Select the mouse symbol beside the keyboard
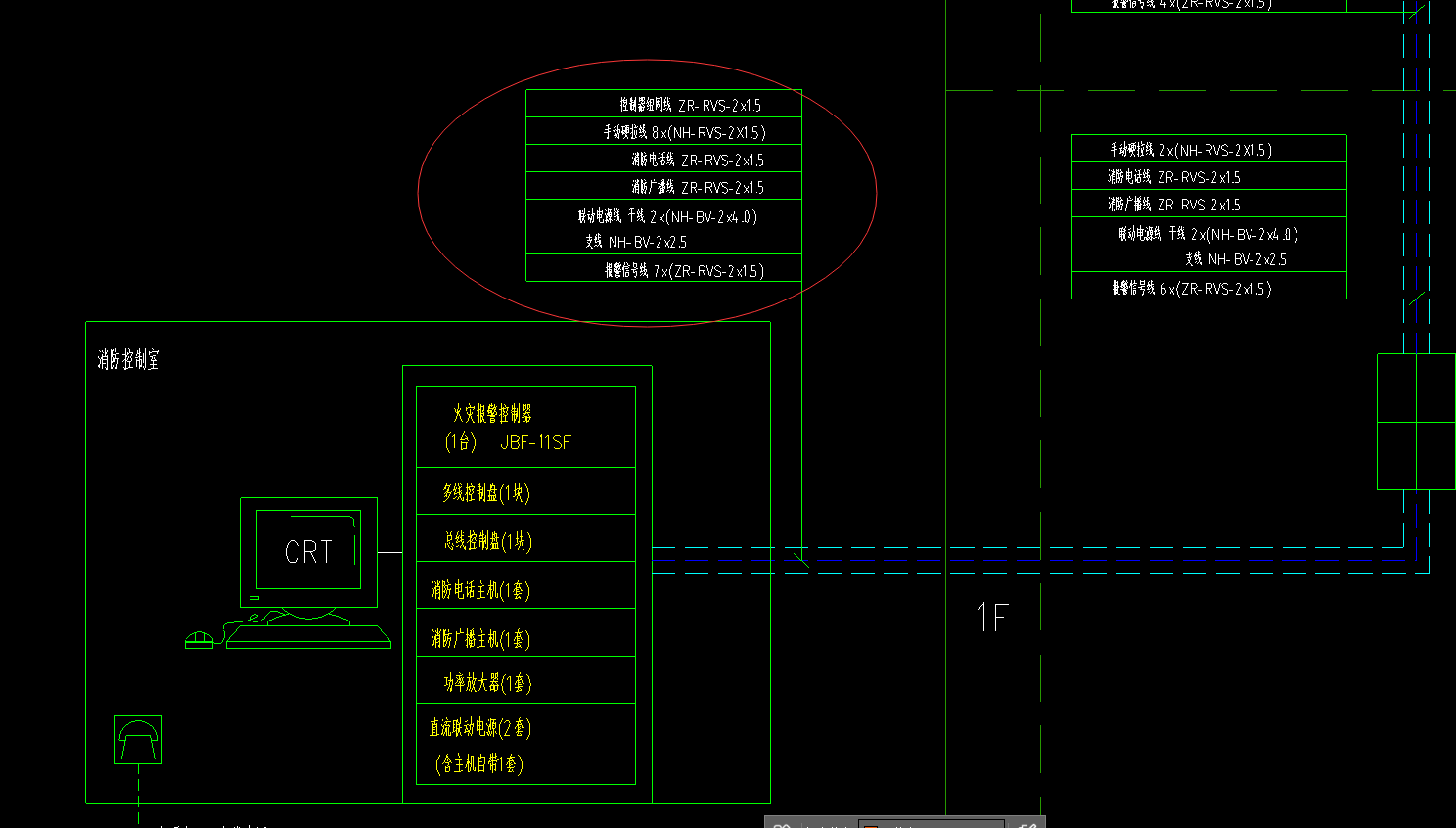Viewport: 1456px width, 828px height. pyautogui.click(x=200, y=640)
